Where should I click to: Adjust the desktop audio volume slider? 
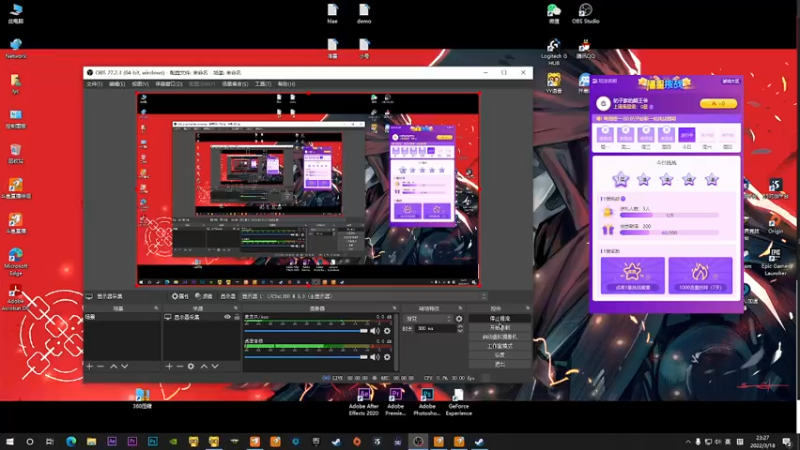(x=306, y=357)
